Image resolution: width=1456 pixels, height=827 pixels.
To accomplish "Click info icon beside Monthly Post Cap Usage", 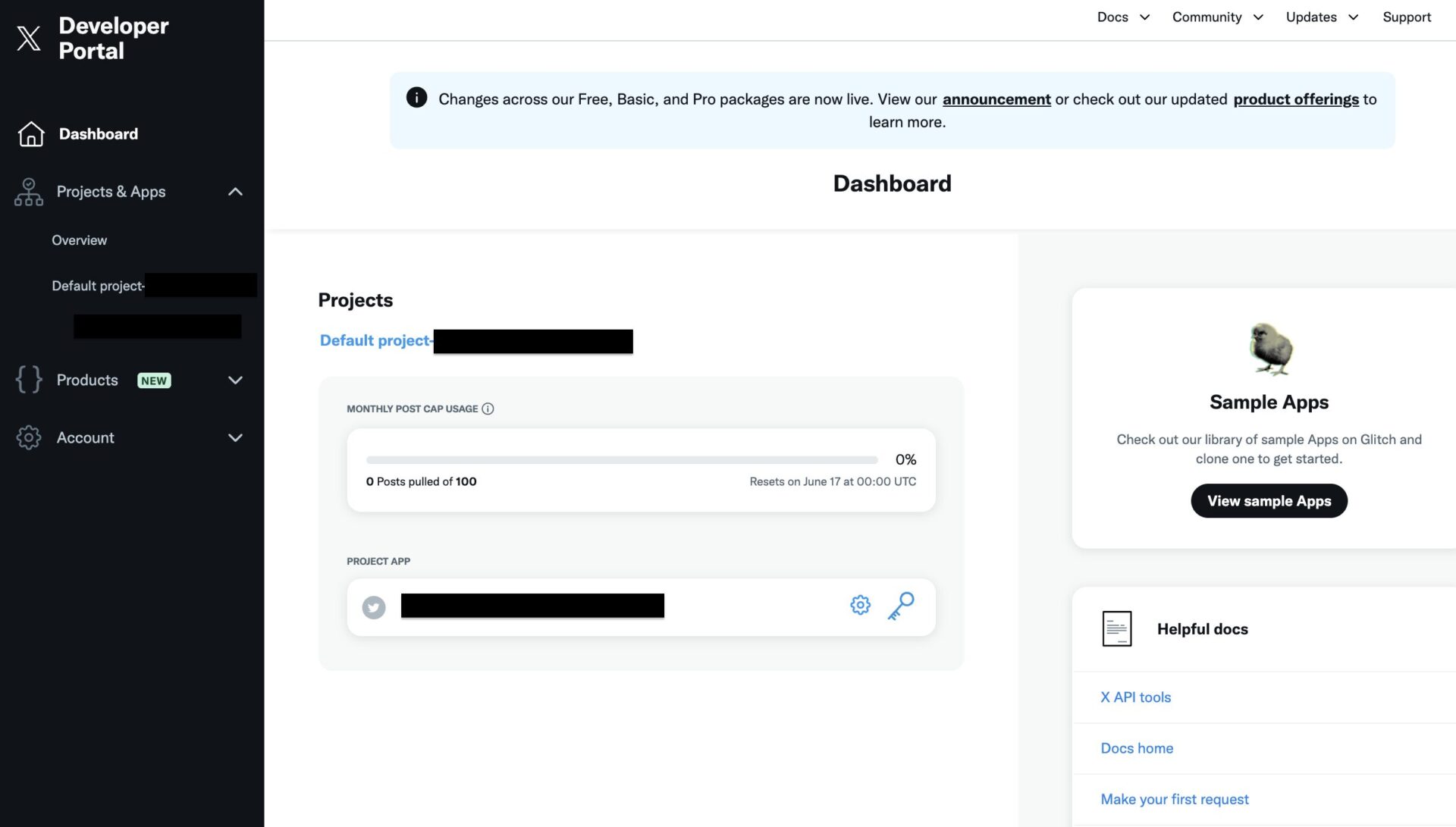I will click(x=488, y=409).
